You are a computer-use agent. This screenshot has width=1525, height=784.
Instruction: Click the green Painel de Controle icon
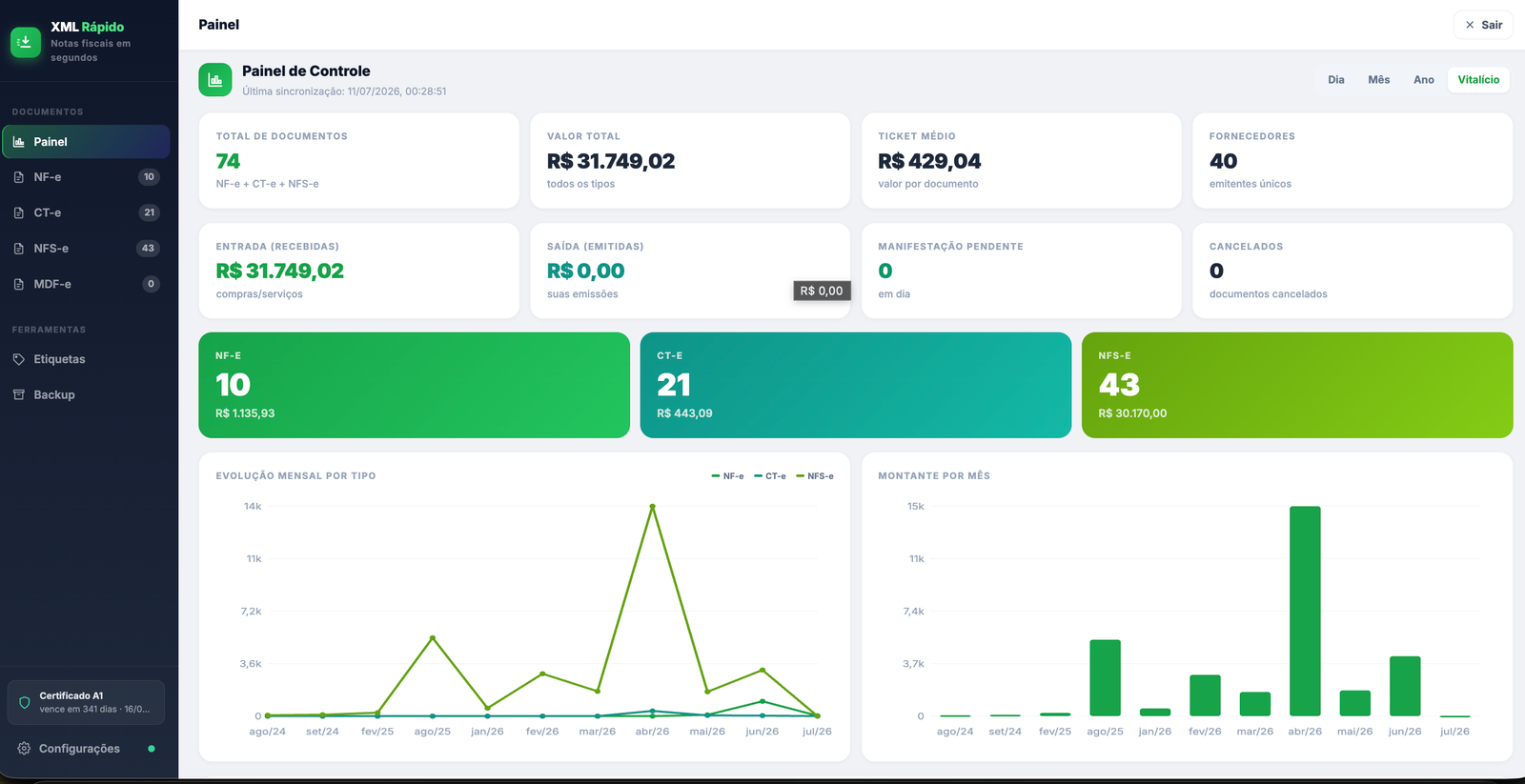tap(215, 80)
